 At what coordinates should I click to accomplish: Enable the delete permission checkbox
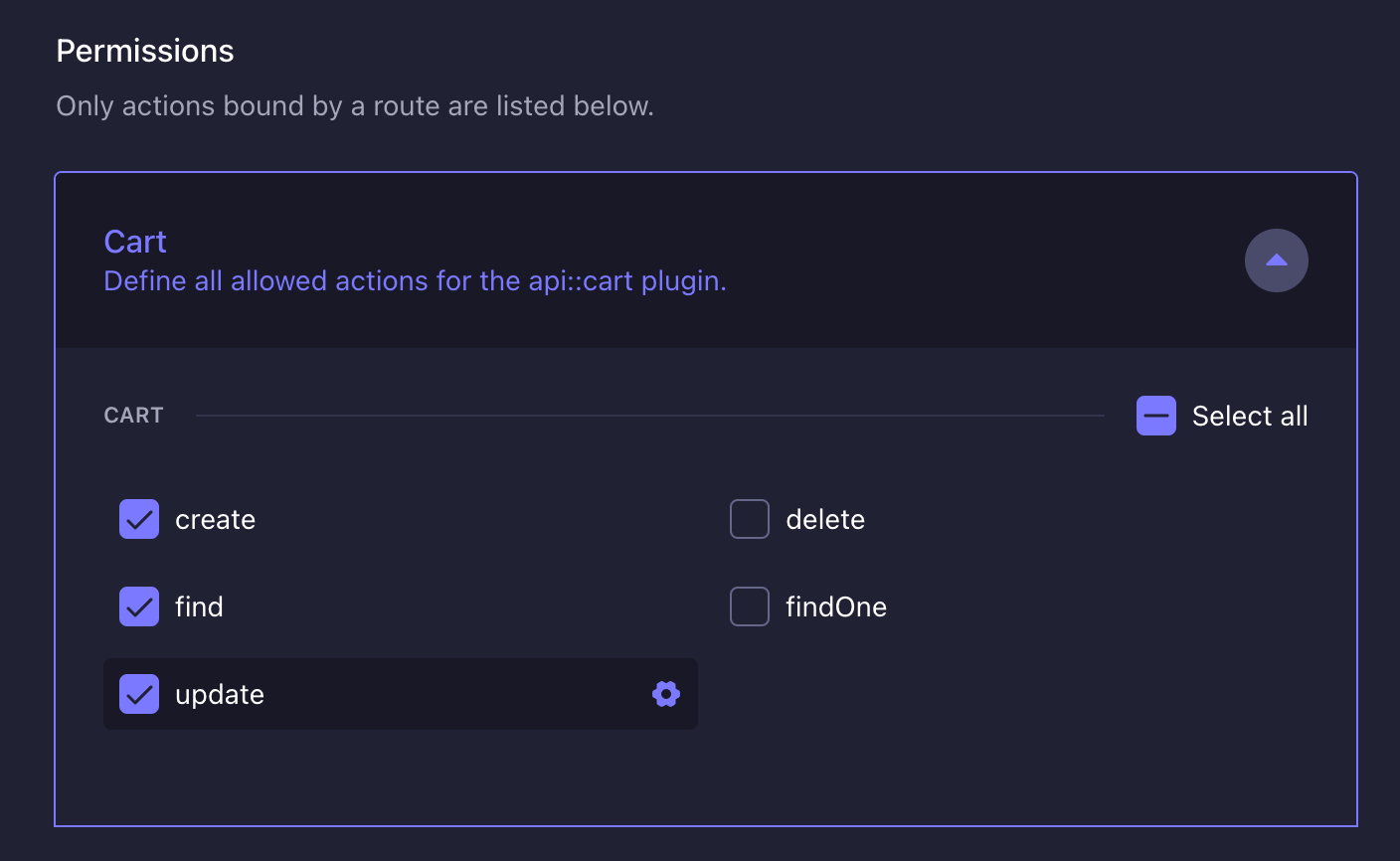[750, 519]
